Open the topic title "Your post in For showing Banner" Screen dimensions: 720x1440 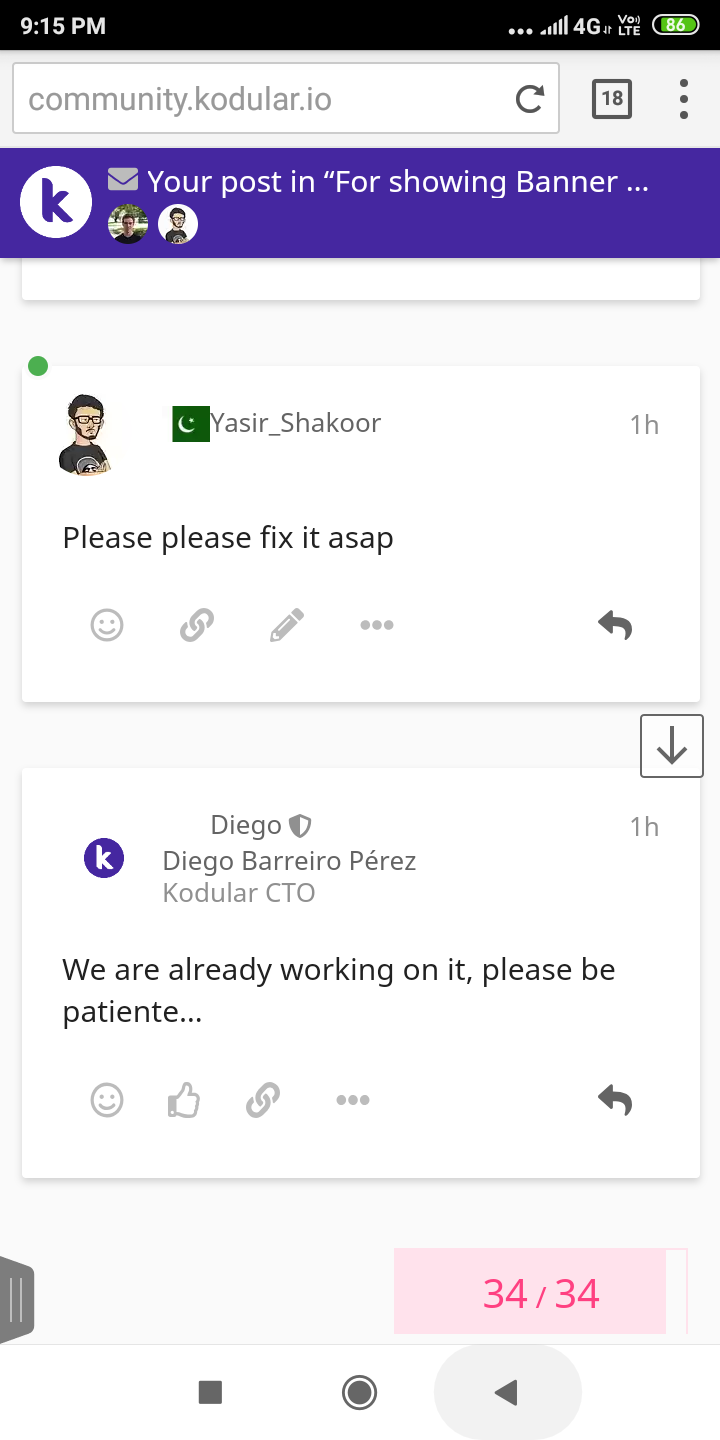click(398, 182)
